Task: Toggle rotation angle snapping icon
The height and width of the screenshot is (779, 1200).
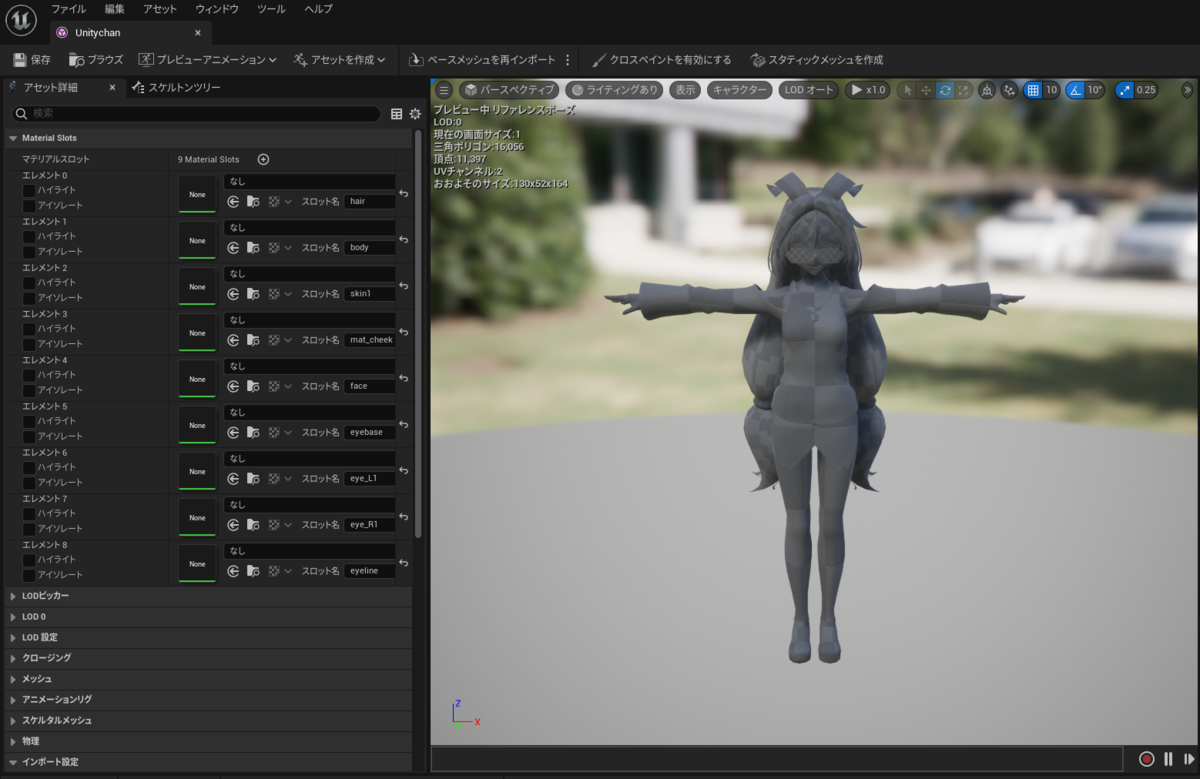Action: (1075, 90)
